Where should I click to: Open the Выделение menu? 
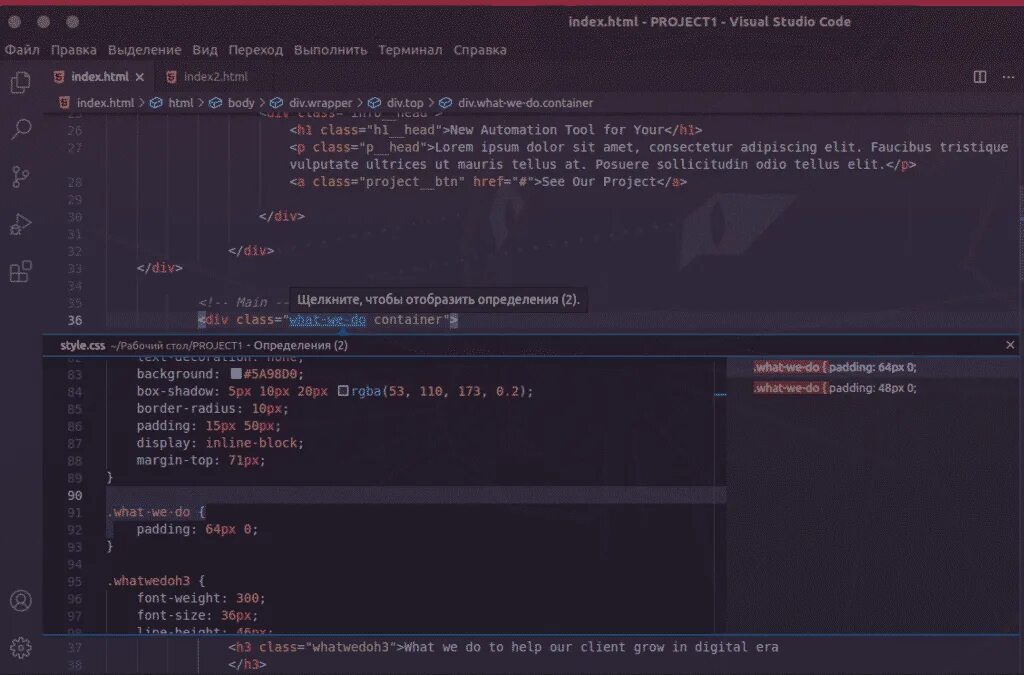coord(144,50)
